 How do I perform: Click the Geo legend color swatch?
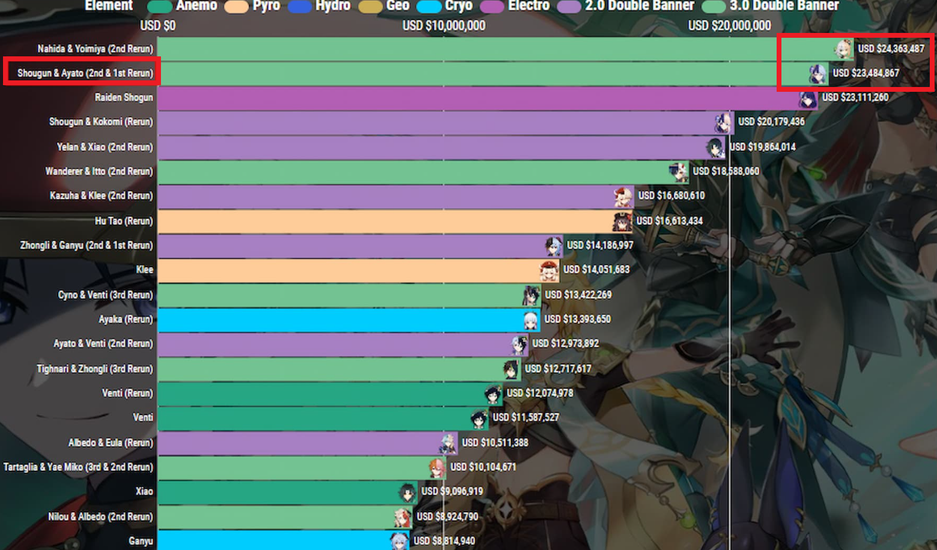pos(370,7)
